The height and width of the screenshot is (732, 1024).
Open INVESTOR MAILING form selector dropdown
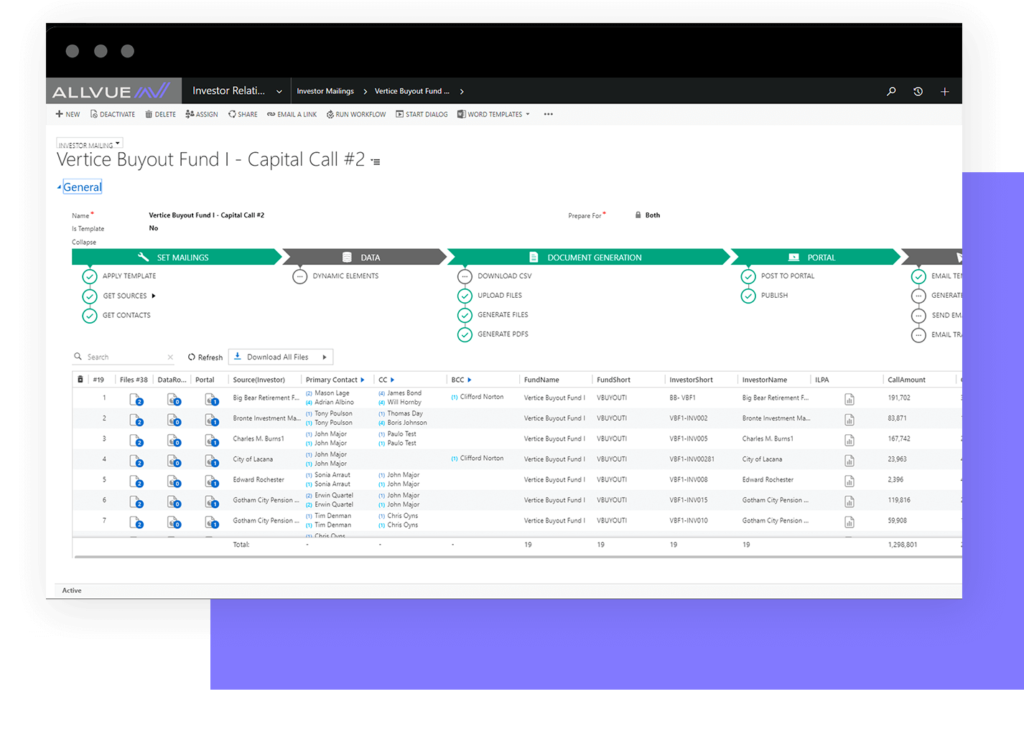tap(89, 144)
